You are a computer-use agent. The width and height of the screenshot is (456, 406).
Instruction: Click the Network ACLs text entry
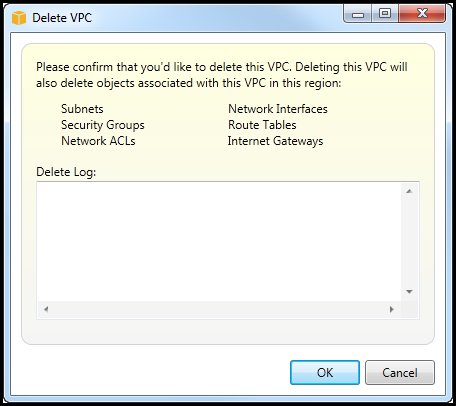click(x=98, y=141)
